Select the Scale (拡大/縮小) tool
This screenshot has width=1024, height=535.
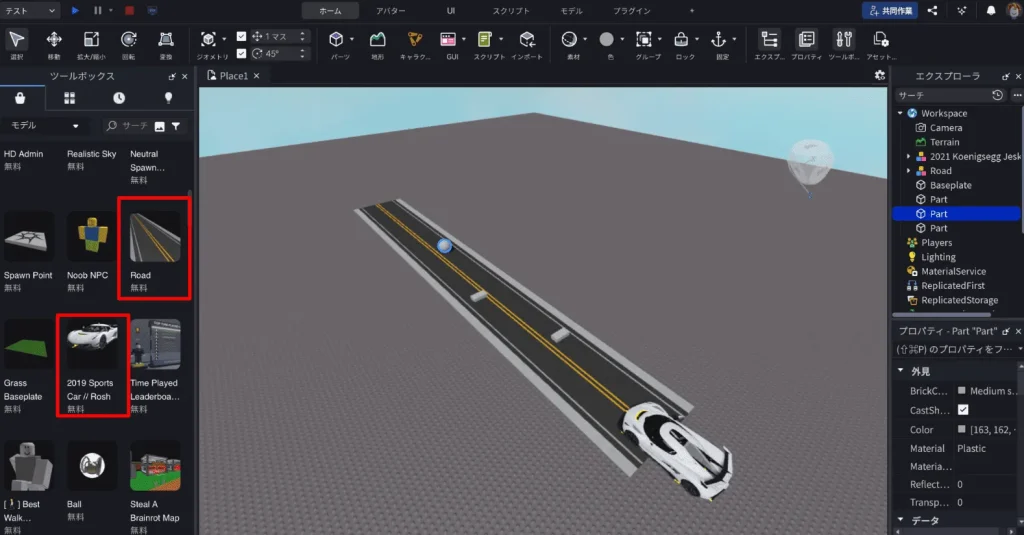pyautogui.click(x=91, y=40)
